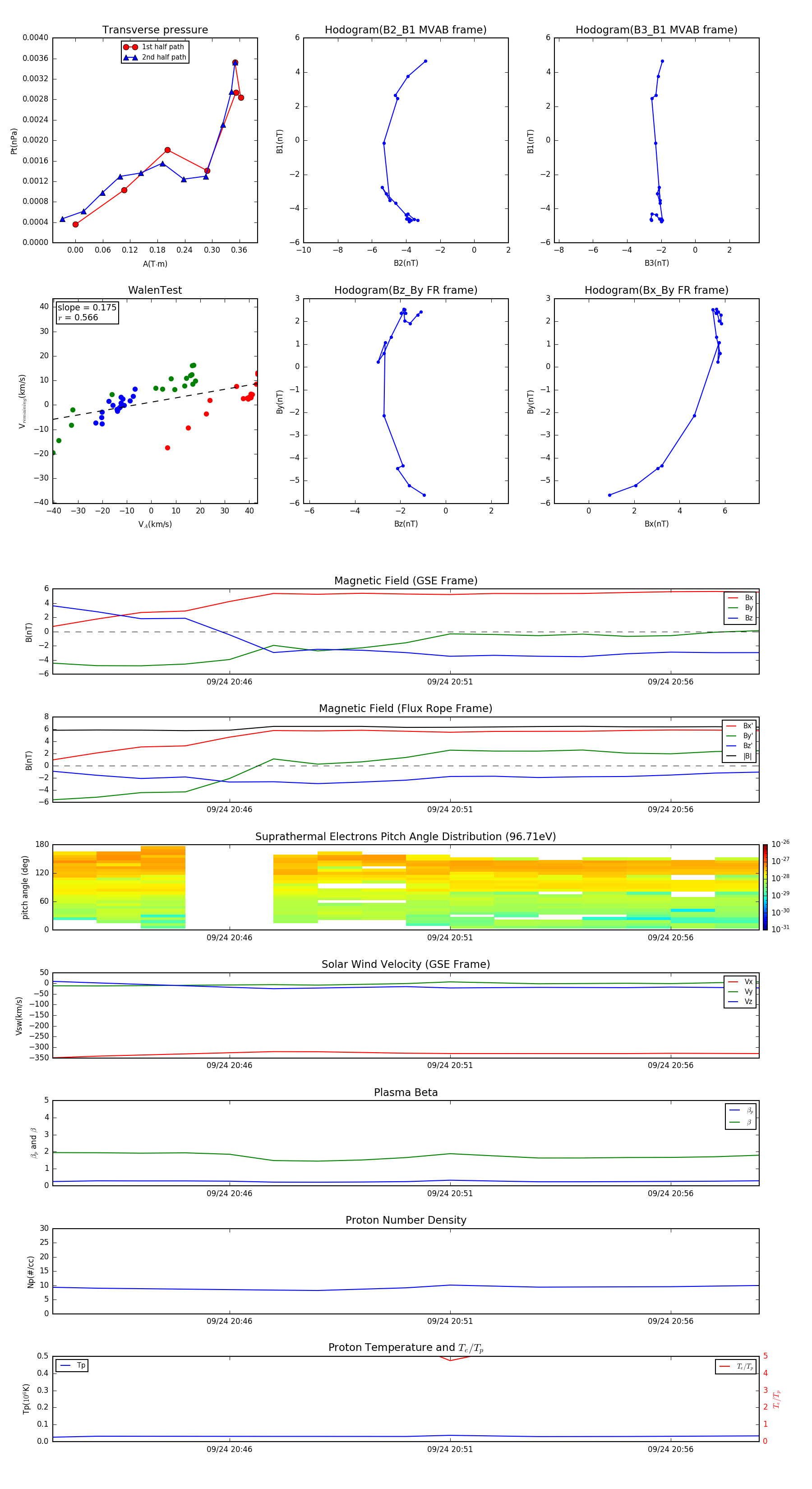812x1489 pixels.
Task: Click "By'" in Flux Rope legend
Action: (740, 736)
